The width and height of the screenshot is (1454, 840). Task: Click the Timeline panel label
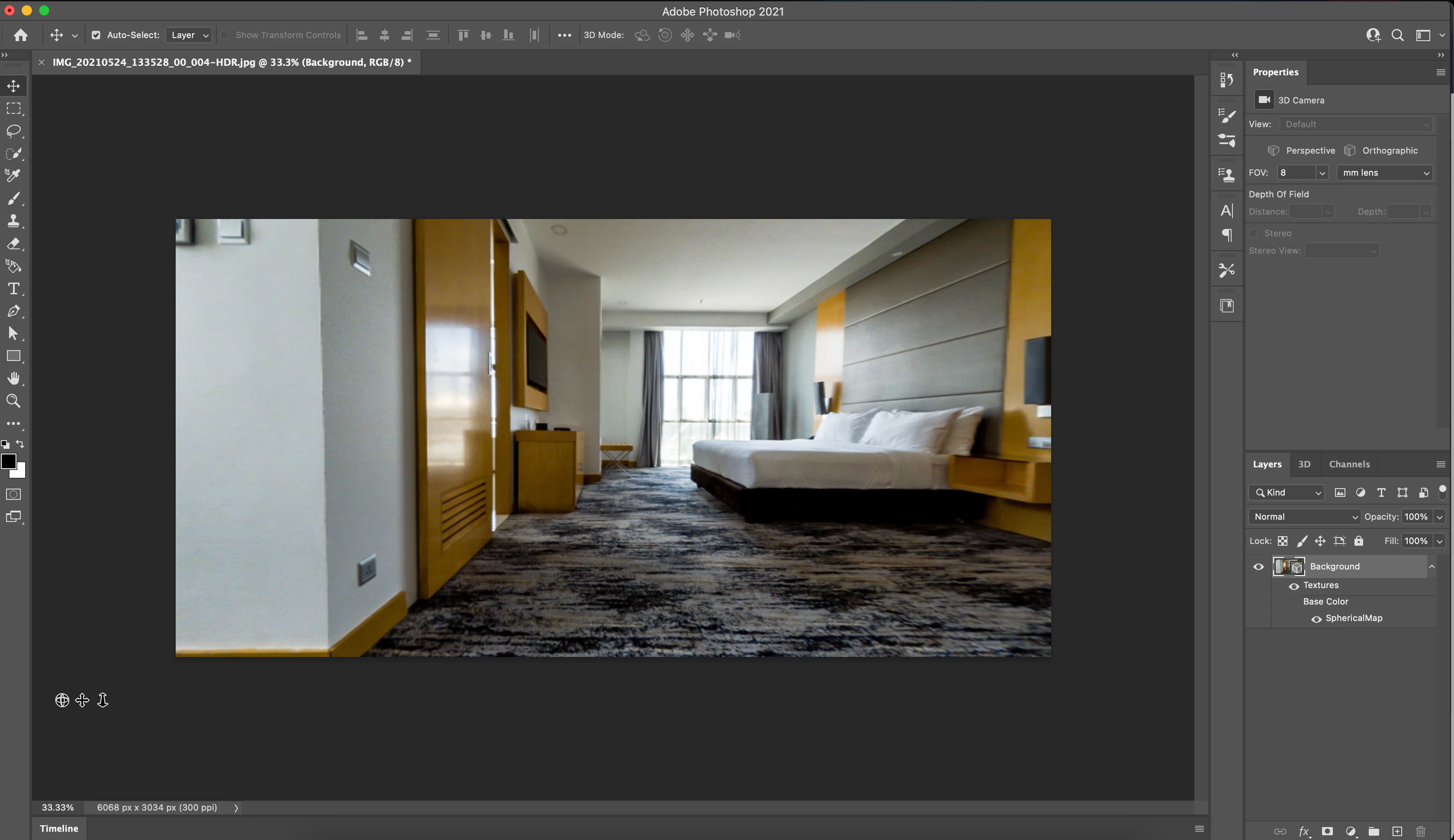pos(59,828)
